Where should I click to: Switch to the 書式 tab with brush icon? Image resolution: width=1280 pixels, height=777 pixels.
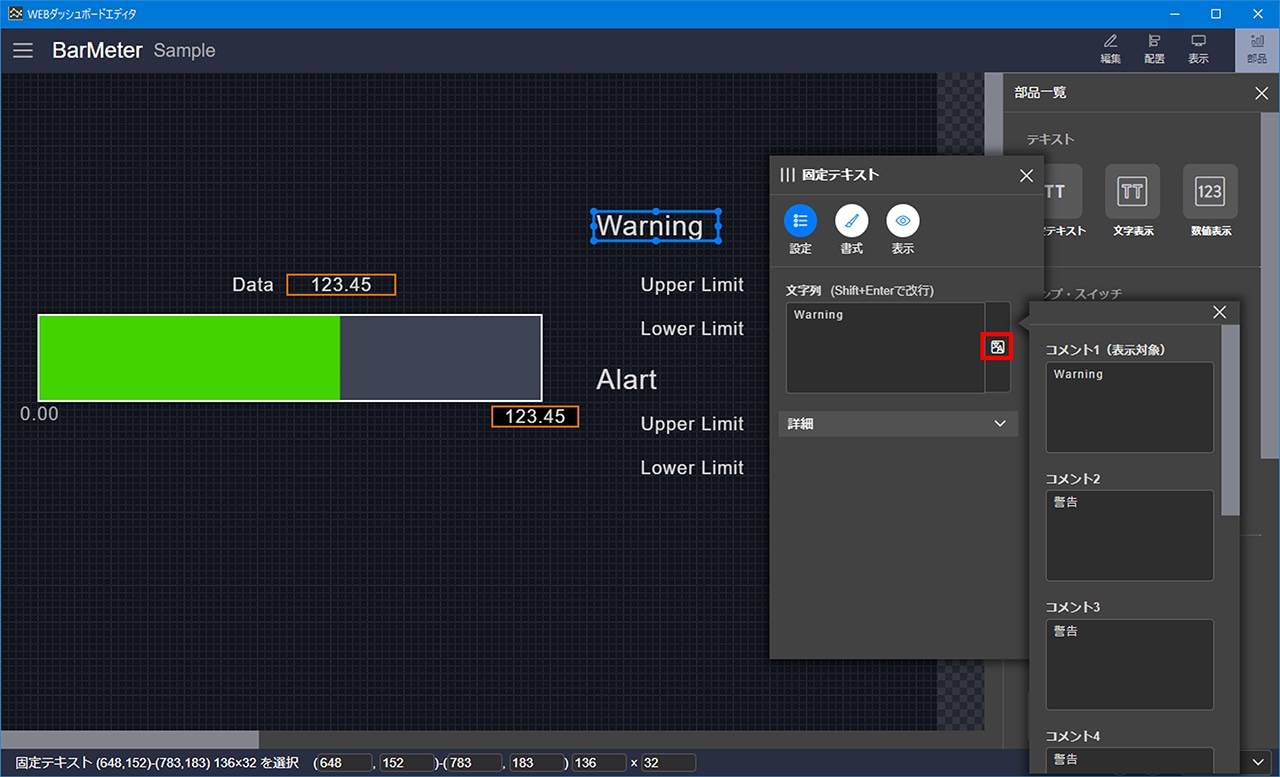point(851,222)
